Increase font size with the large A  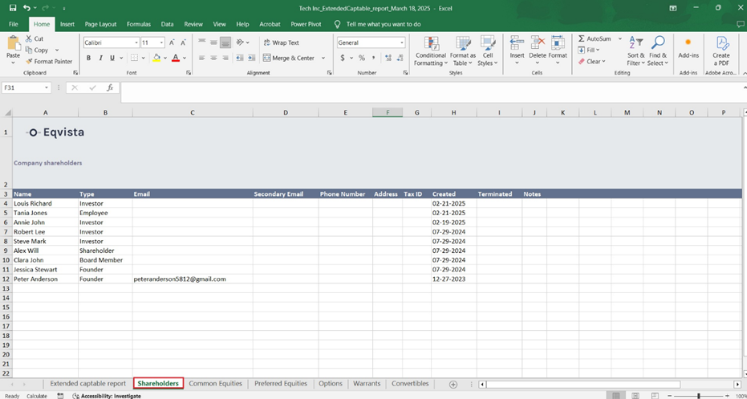172,43
